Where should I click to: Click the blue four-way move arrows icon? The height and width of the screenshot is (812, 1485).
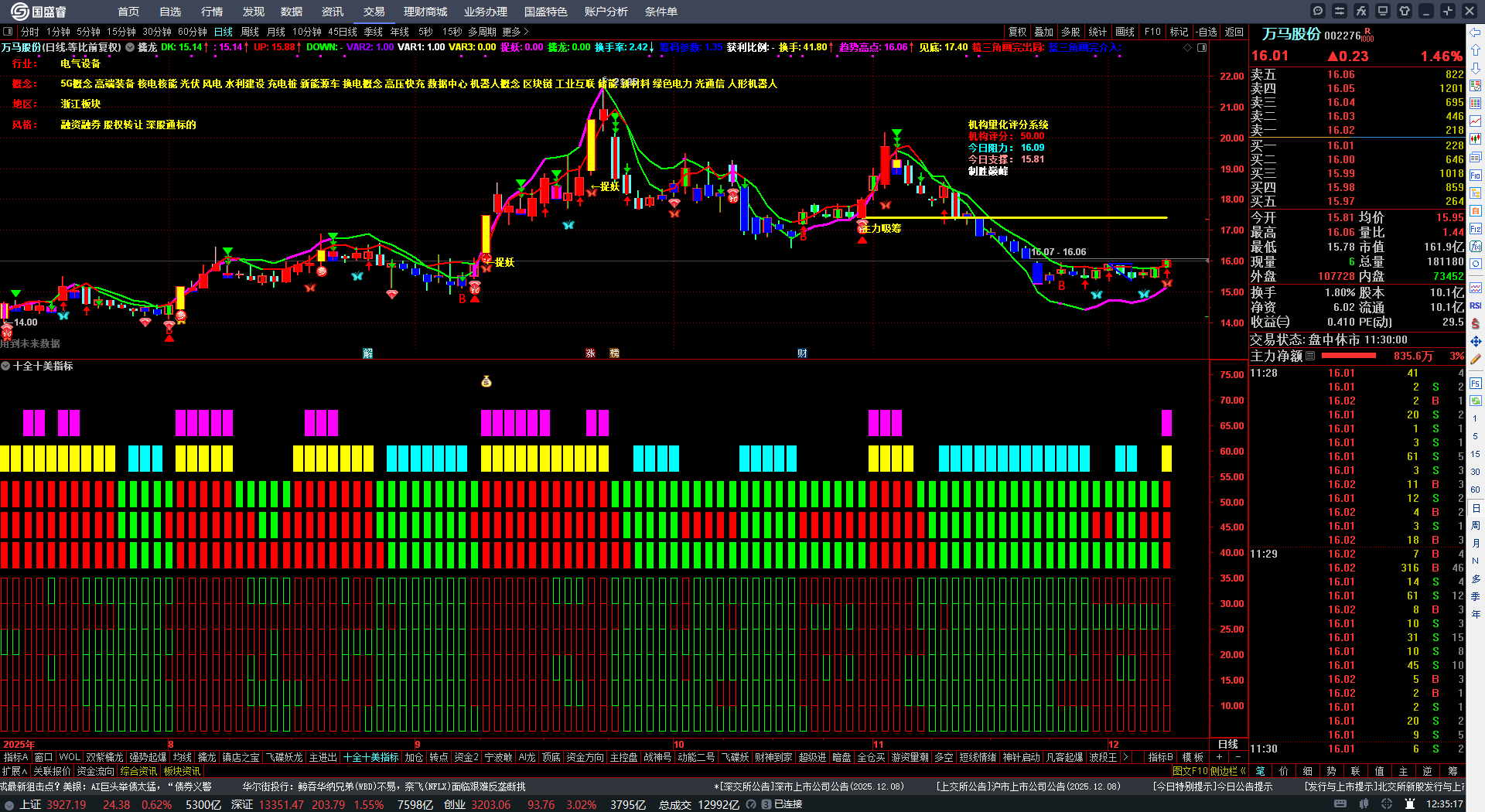1476,341
